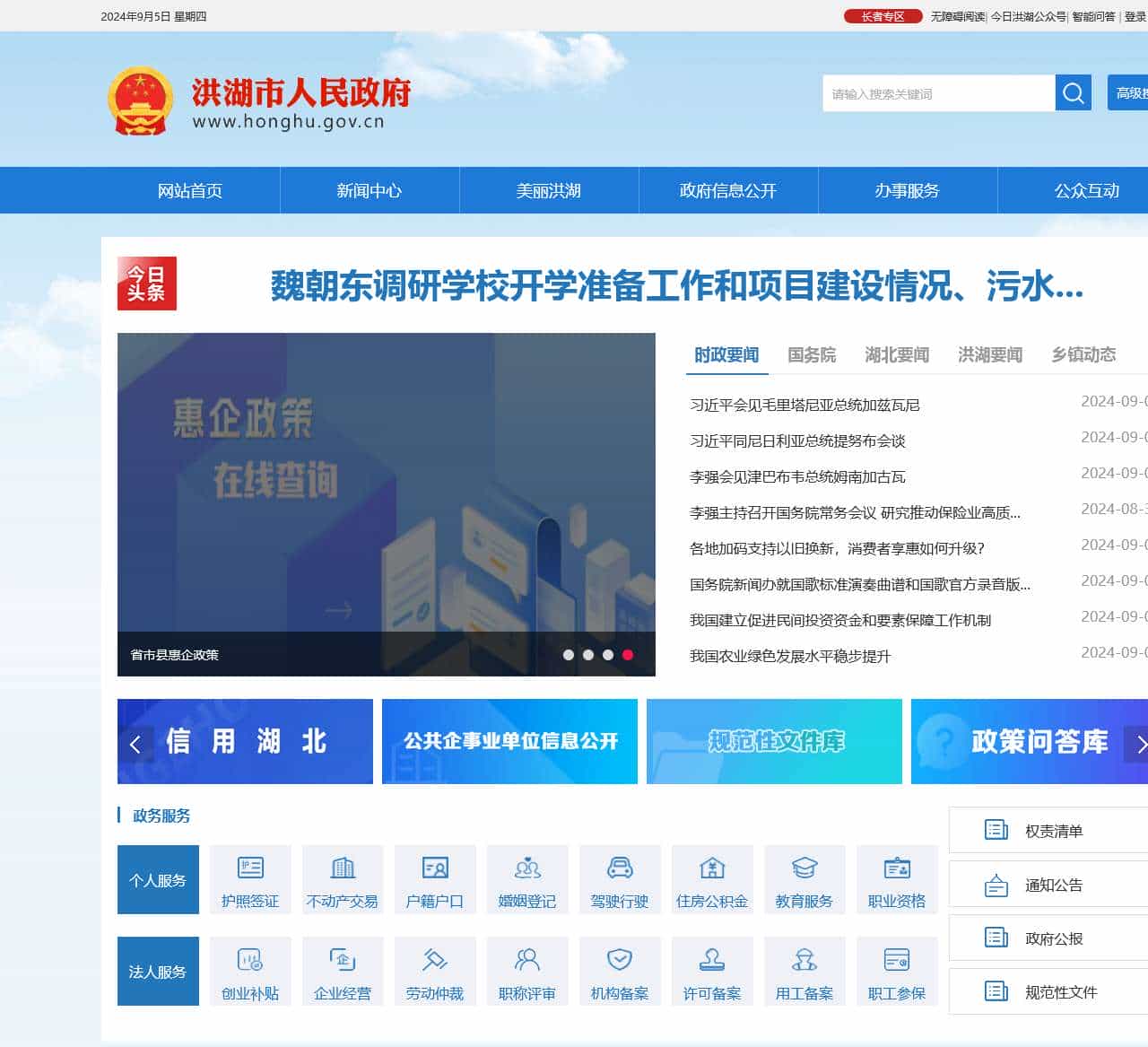This screenshot has width=1148, height=1047.
Task: Click the search magnifier icon
Action: click(x=1073, y=92)
